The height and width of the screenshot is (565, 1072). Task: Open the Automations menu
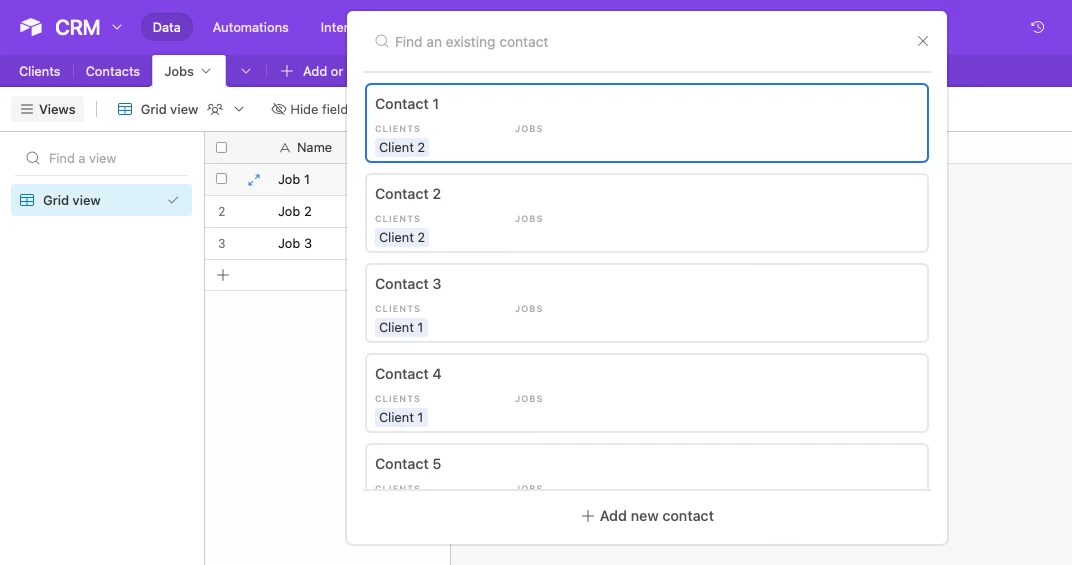pos(250,27)
